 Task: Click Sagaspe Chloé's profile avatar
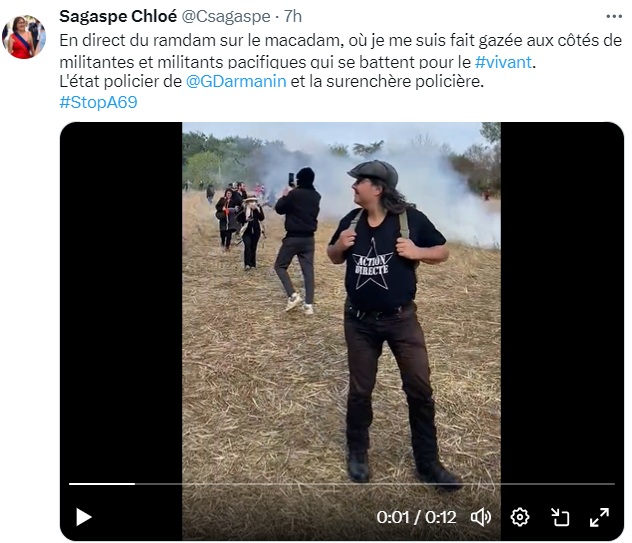[x=24, y=37]
